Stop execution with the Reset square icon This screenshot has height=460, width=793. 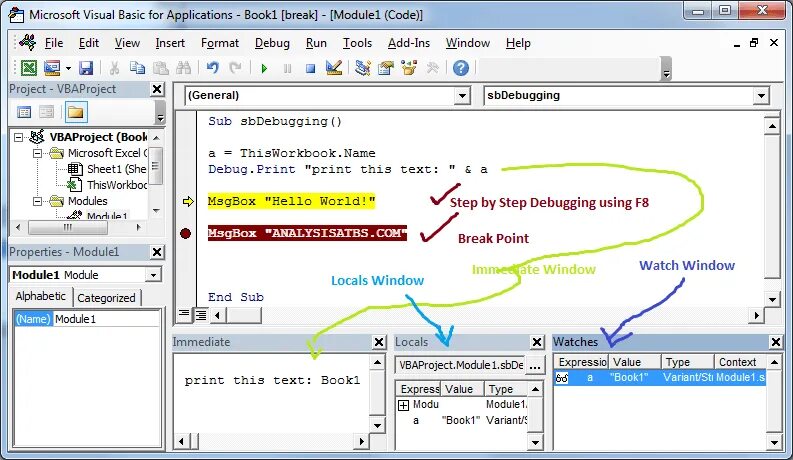(x=311, y=68)
